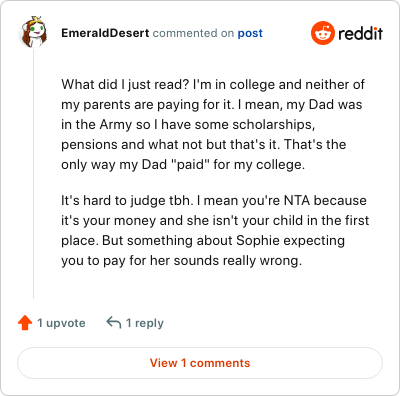Click the abbreviation "tbh" in the comment
Viewport: 400px width, 396px height.
(182, 201)
